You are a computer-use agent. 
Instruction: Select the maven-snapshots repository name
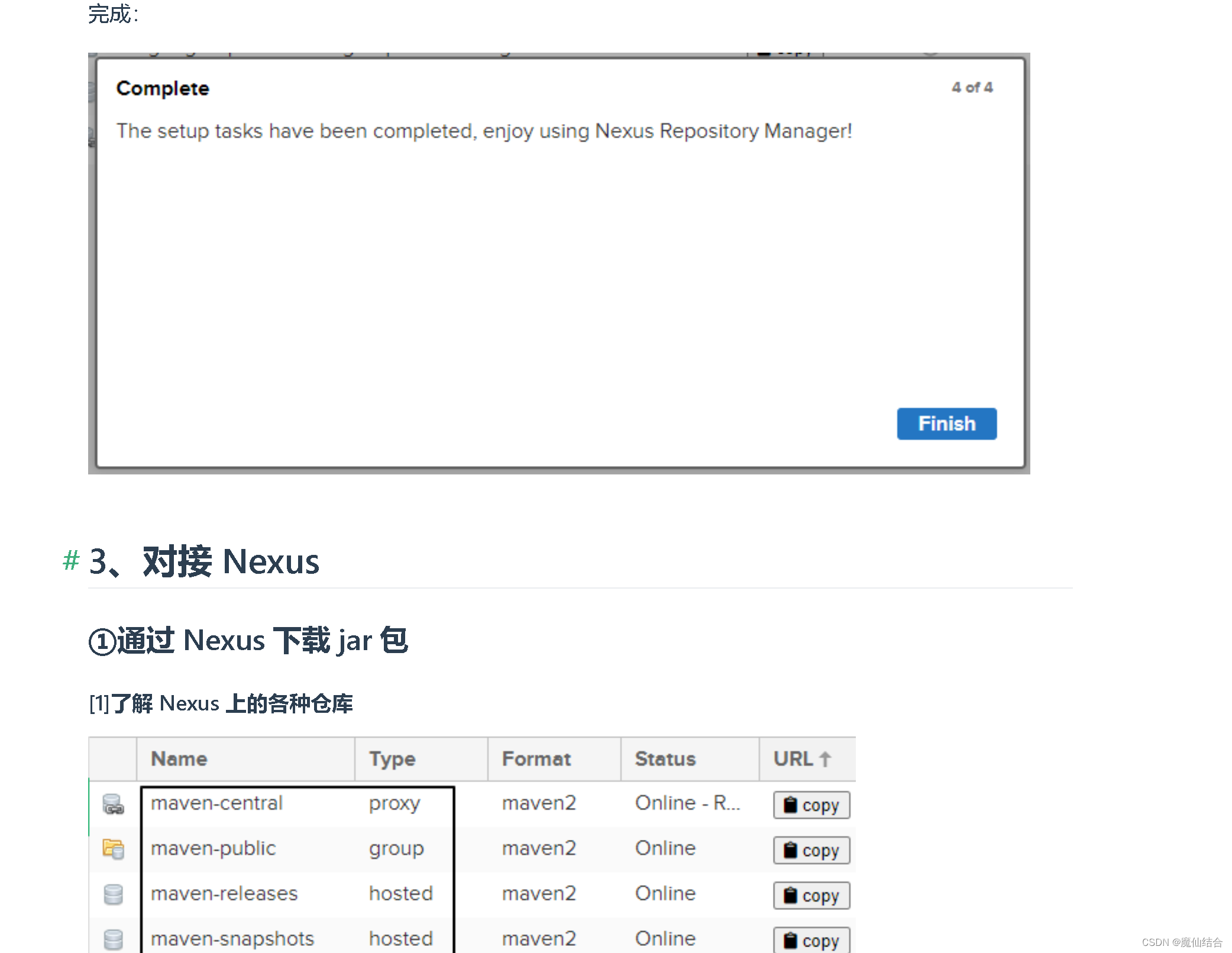tap(232, 939)
